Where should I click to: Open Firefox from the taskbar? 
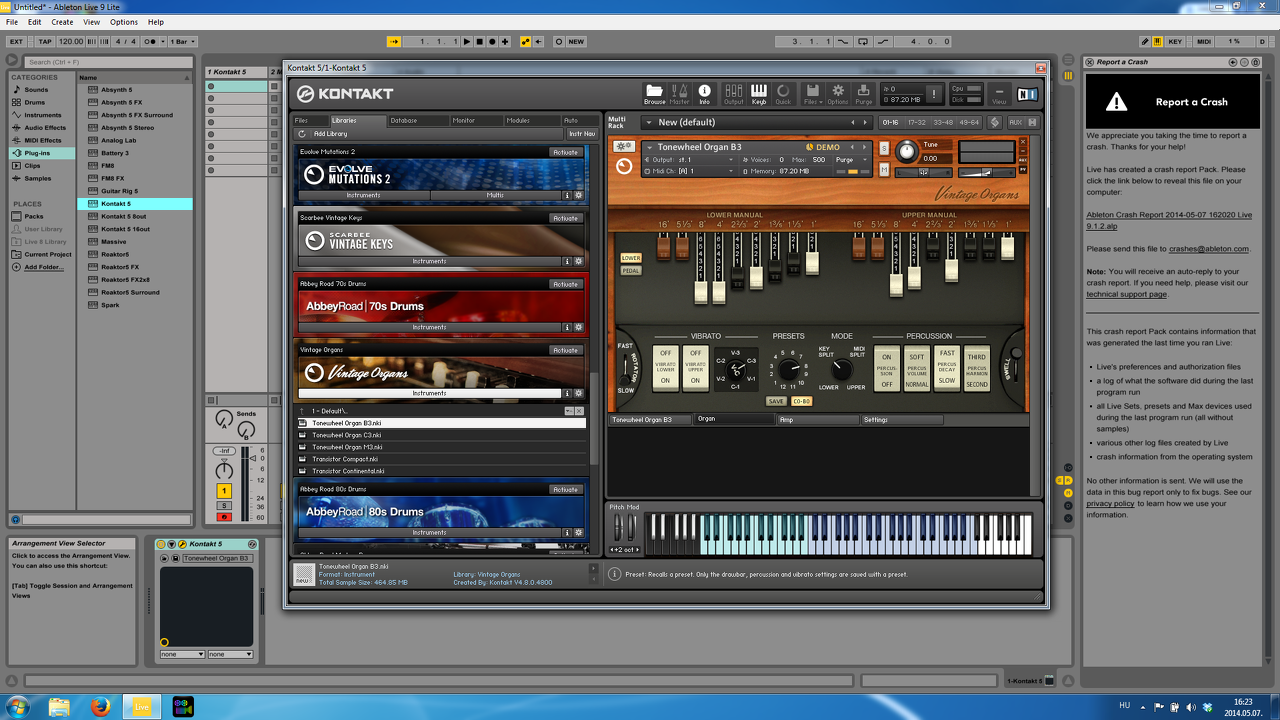coord(100,706)
